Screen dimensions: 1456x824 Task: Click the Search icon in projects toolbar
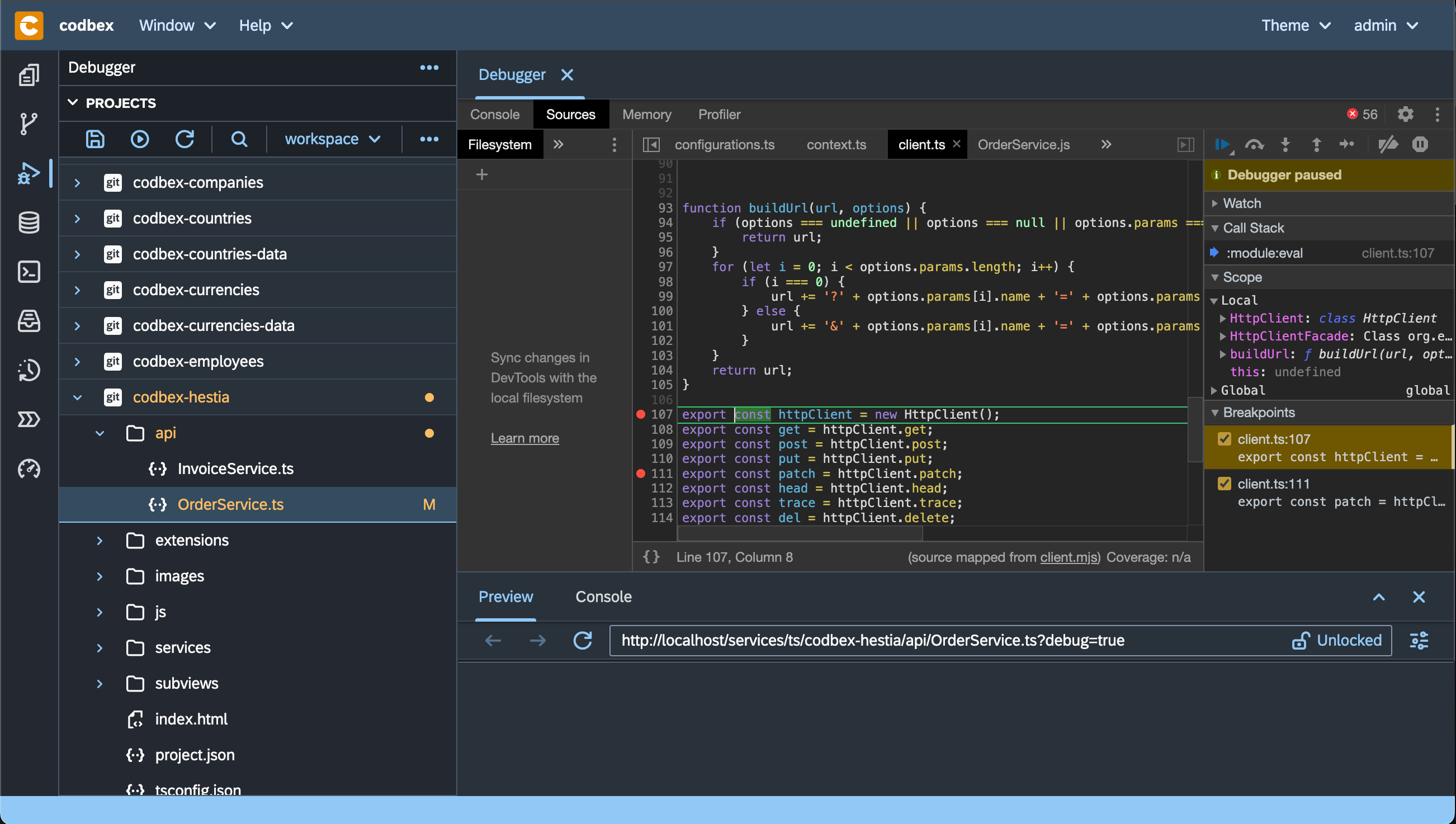point(239,139)
